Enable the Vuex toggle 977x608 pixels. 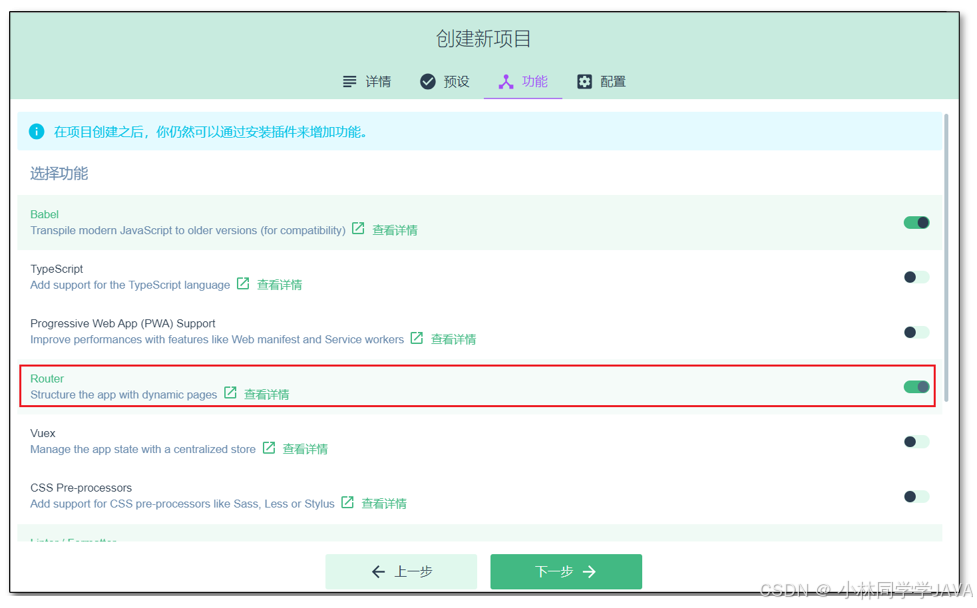pyautogui.click(x=917, y=442)
